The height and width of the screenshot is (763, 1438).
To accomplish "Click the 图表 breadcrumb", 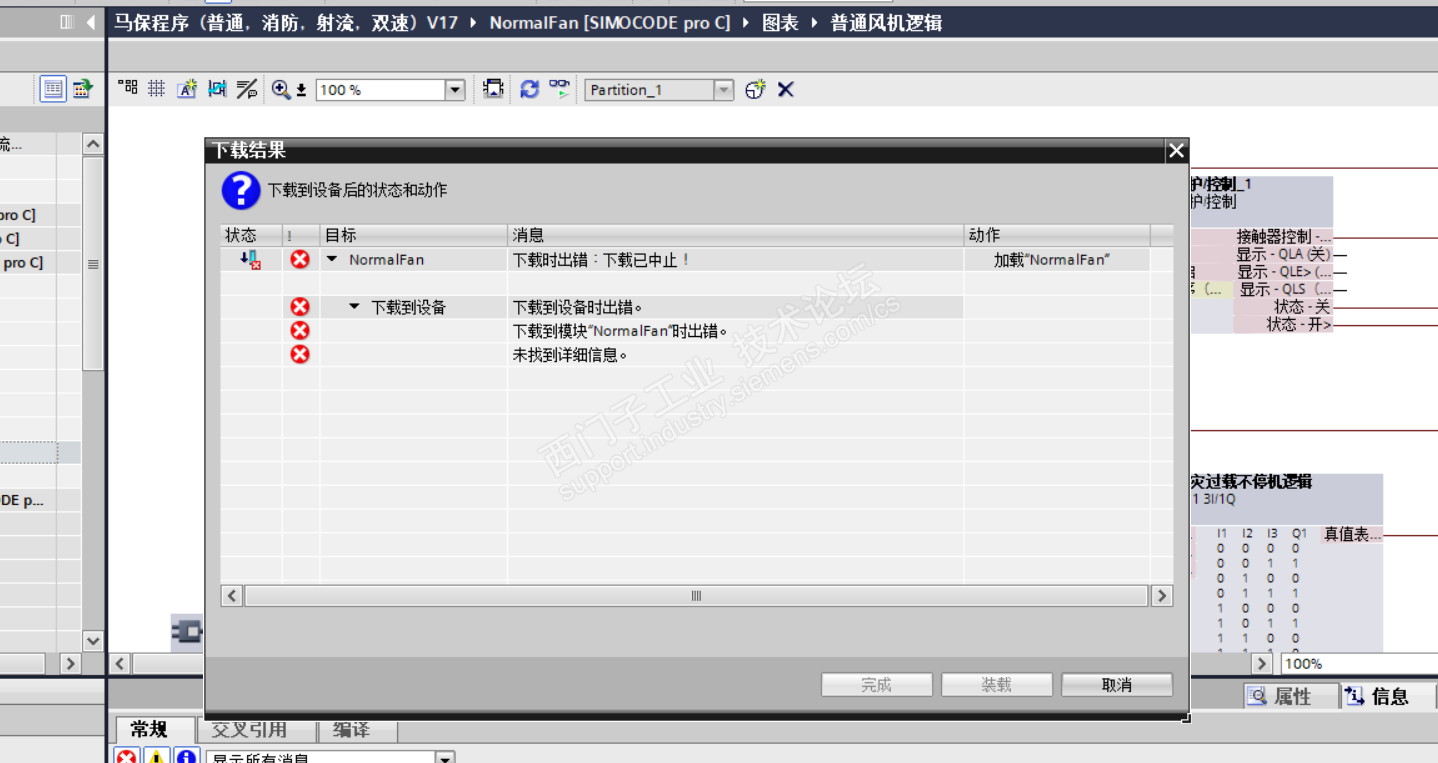I will click(780, 22).
